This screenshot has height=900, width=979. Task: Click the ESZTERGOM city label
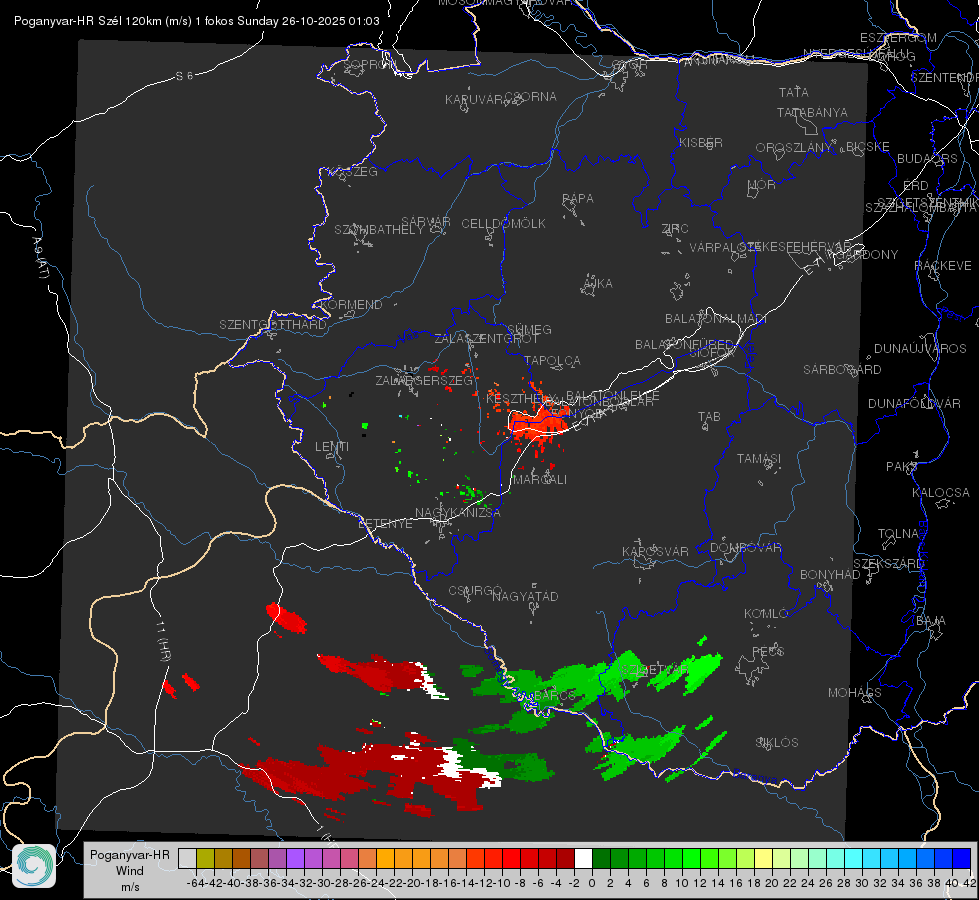click(898, 37)
